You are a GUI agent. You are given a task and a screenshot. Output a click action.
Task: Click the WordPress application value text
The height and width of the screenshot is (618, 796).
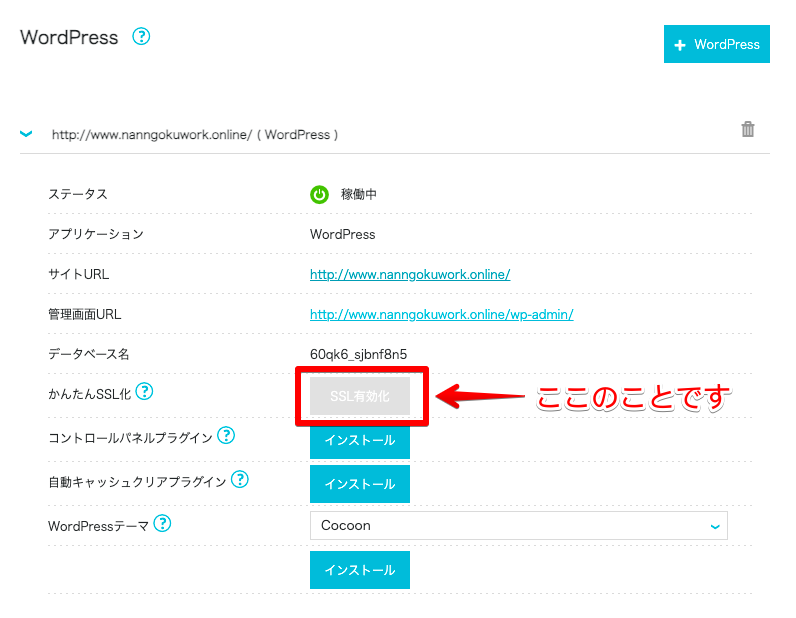coord(343,235)
